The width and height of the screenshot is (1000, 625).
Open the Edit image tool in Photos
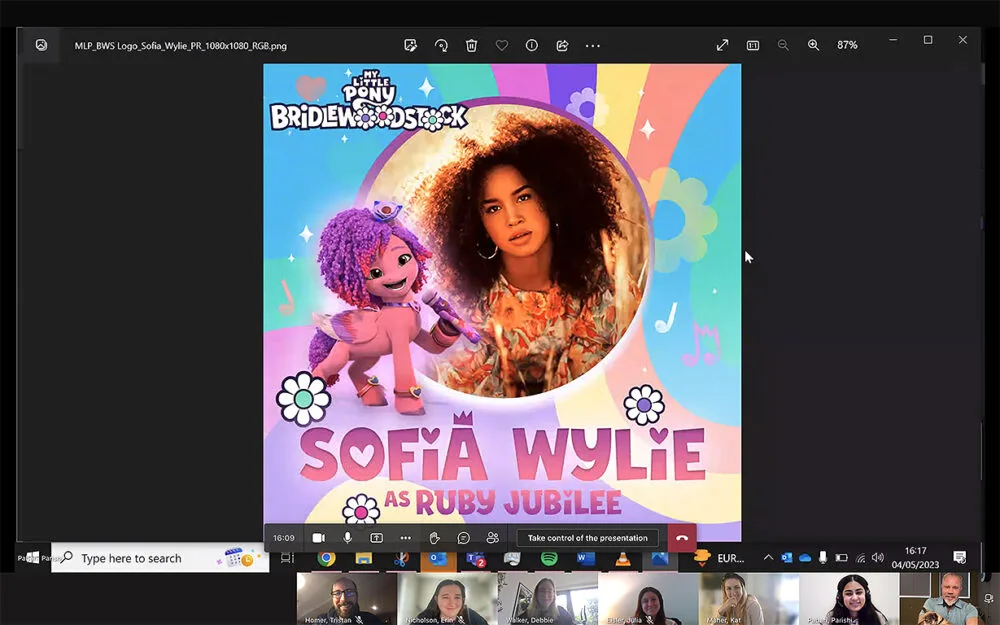click(410, 45)
